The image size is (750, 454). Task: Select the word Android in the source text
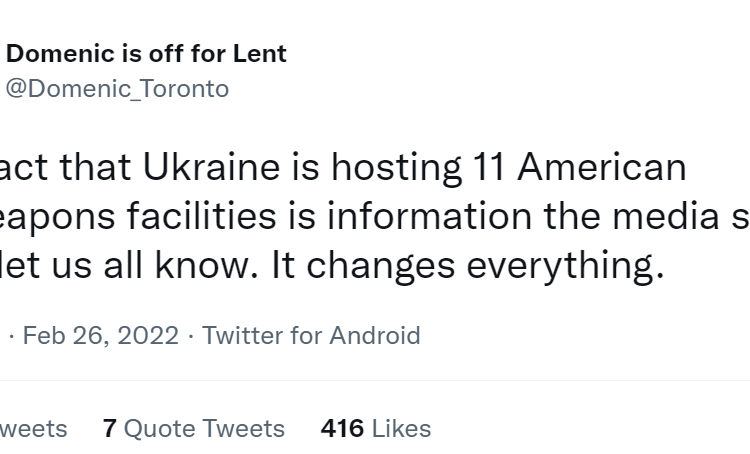(x=375, y=335)
